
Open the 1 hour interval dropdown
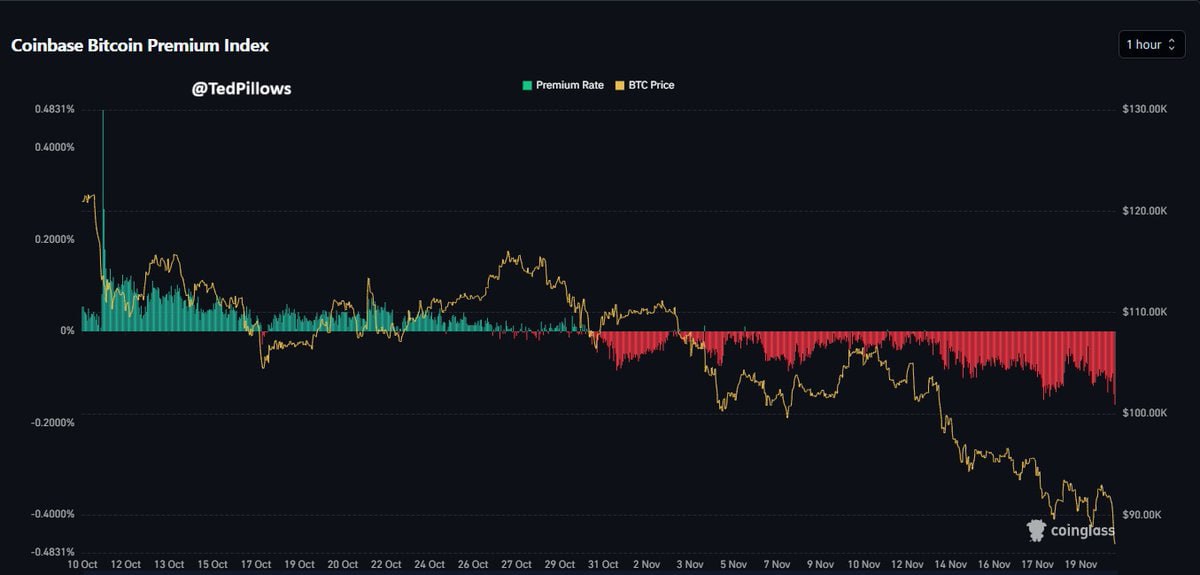point(1152,45)
